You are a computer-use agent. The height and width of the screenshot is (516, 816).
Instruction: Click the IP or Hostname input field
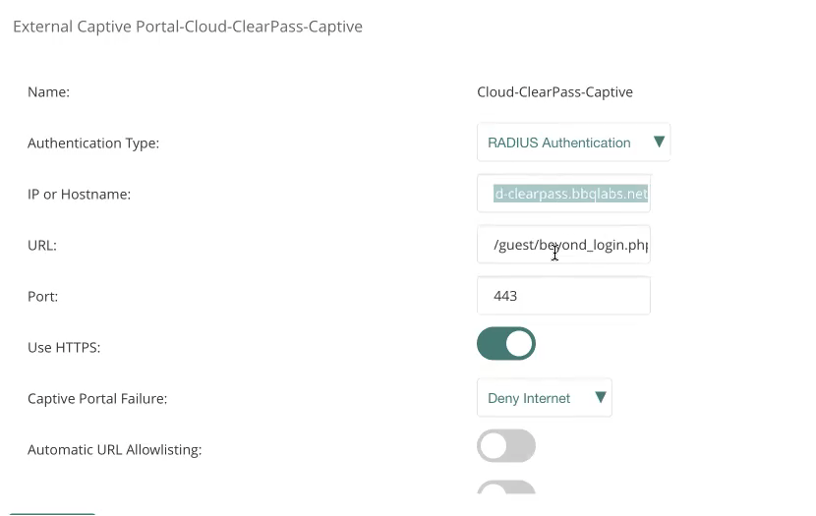click(x=564, y=194)
